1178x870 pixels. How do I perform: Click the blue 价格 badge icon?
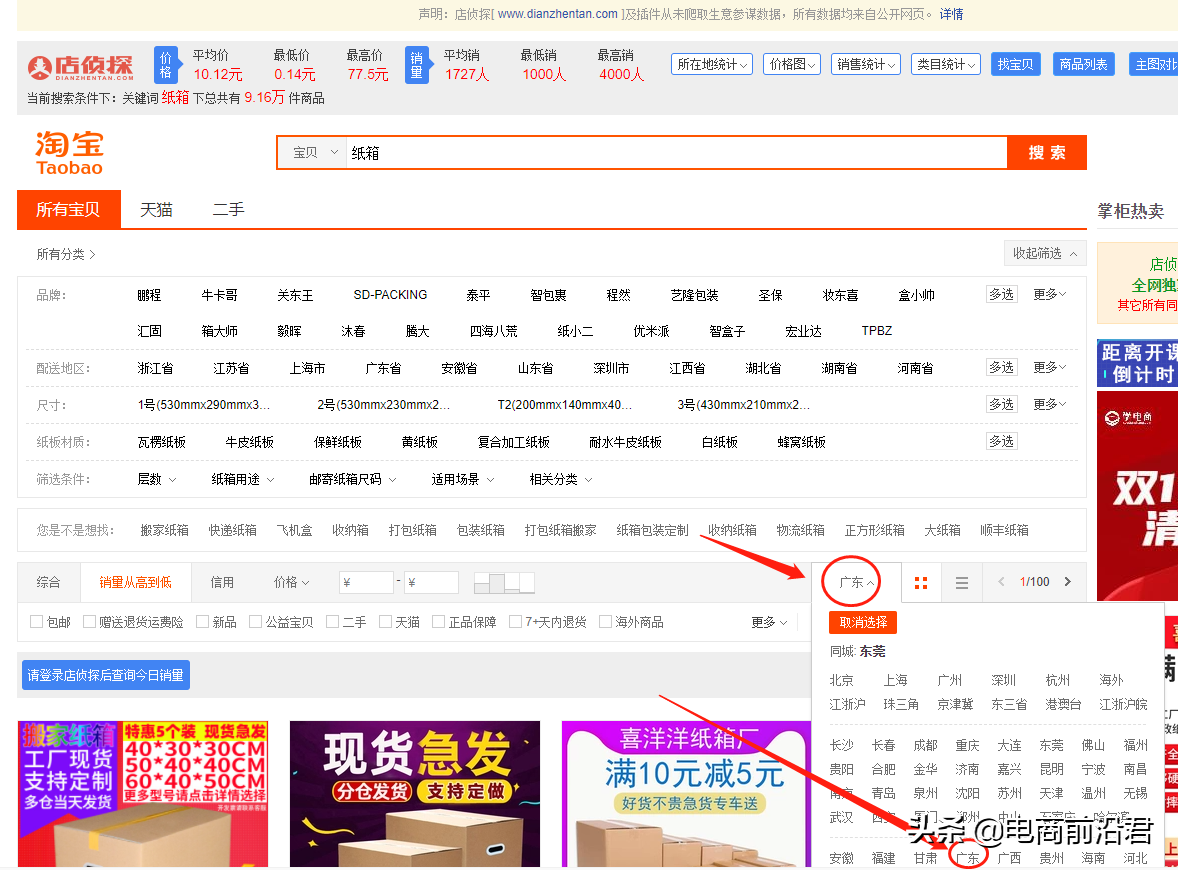click(166, 66)
